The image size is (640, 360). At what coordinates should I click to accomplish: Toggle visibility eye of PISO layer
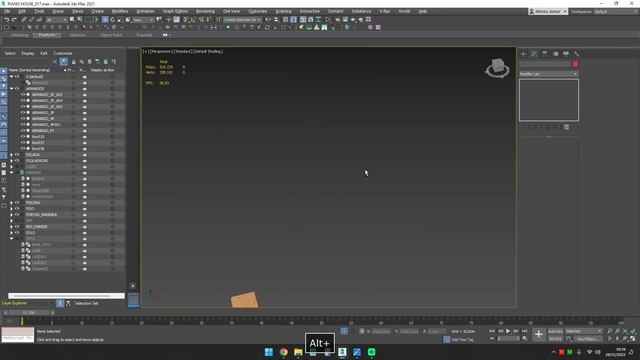[17, 209]
